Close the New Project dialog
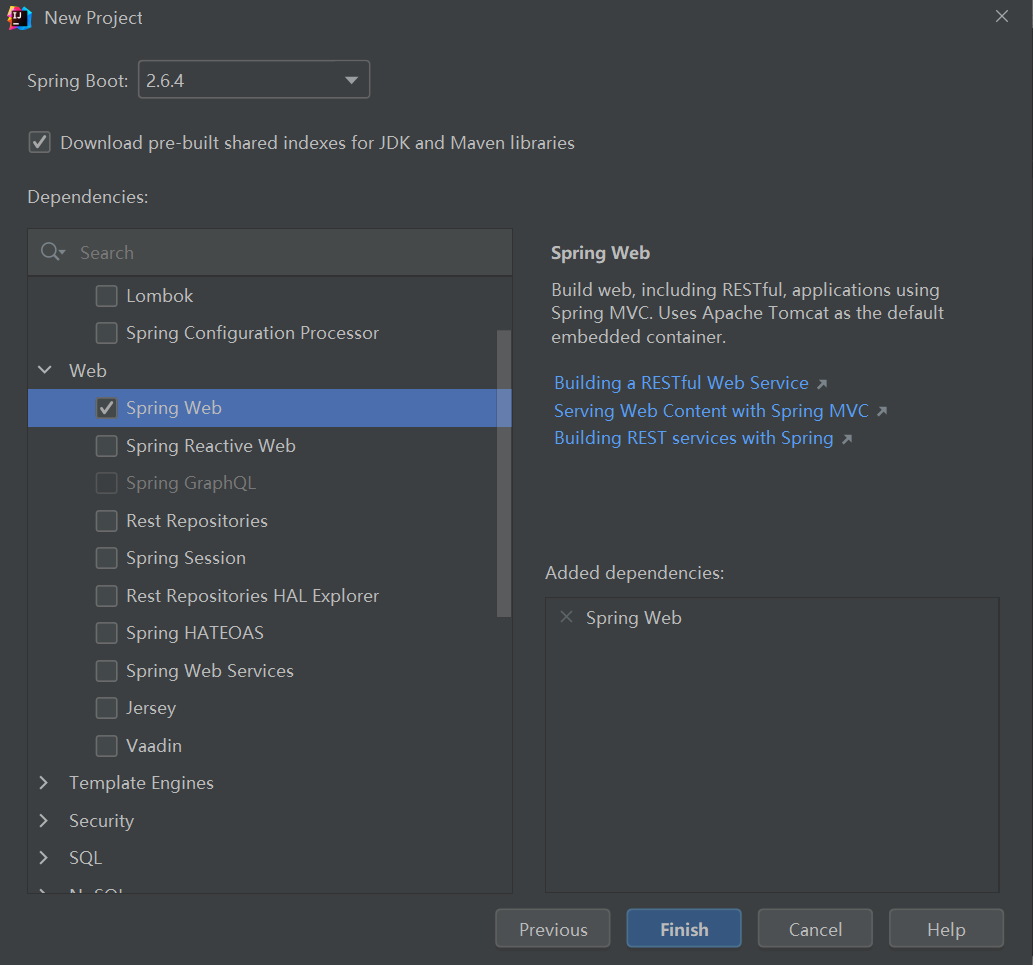The image size is (1033, 965). click(1002, 16)
